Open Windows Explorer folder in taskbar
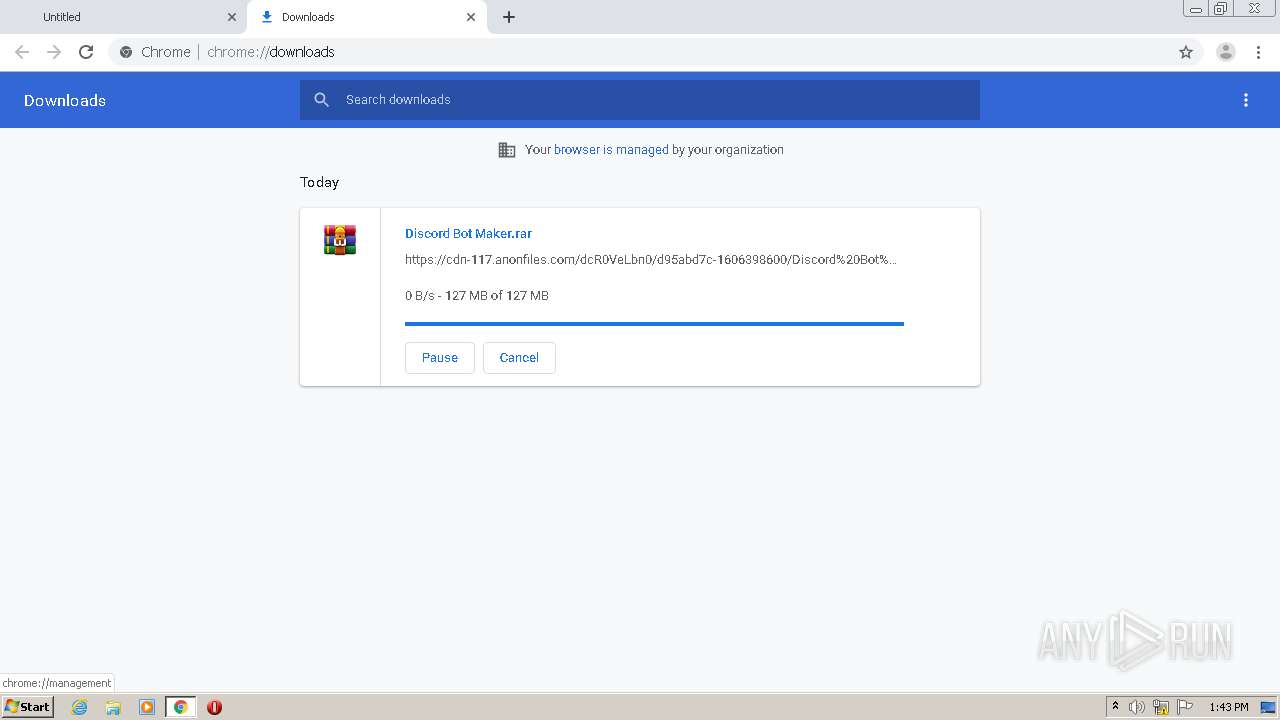The height and width of the screenshot is (720, 1280). 113,707
